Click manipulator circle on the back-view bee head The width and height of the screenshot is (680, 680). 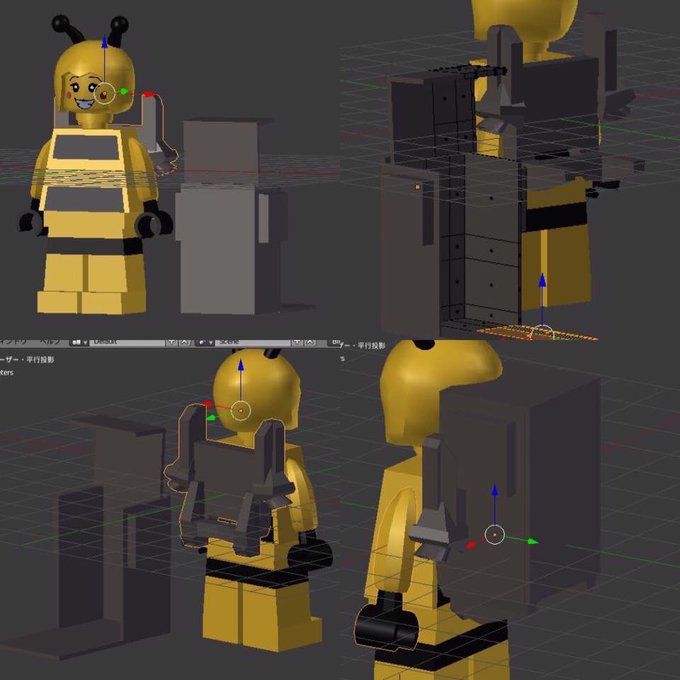[241, 410]
